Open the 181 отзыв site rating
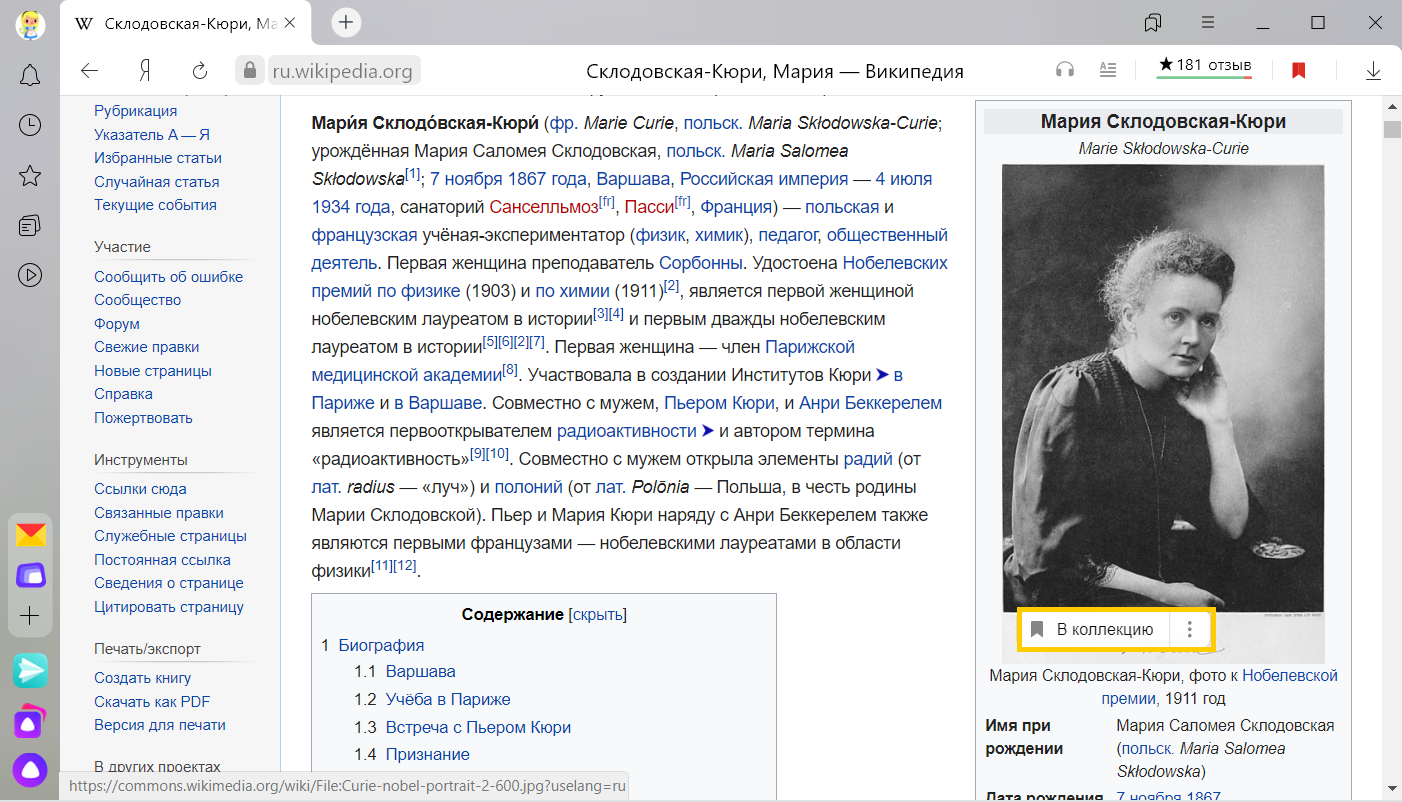Image resolution: width=1402 pixels, height=802 pixels. tap(1204, 67)
